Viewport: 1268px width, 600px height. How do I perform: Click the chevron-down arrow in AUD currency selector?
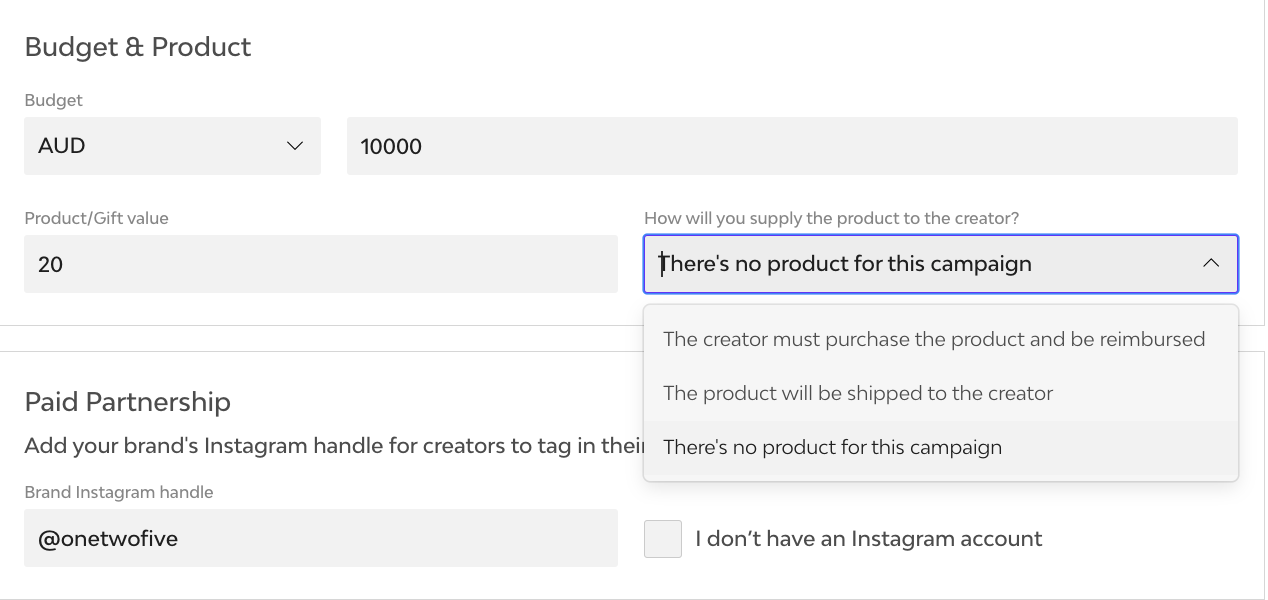pyautogui.click(x=295, y=146)
